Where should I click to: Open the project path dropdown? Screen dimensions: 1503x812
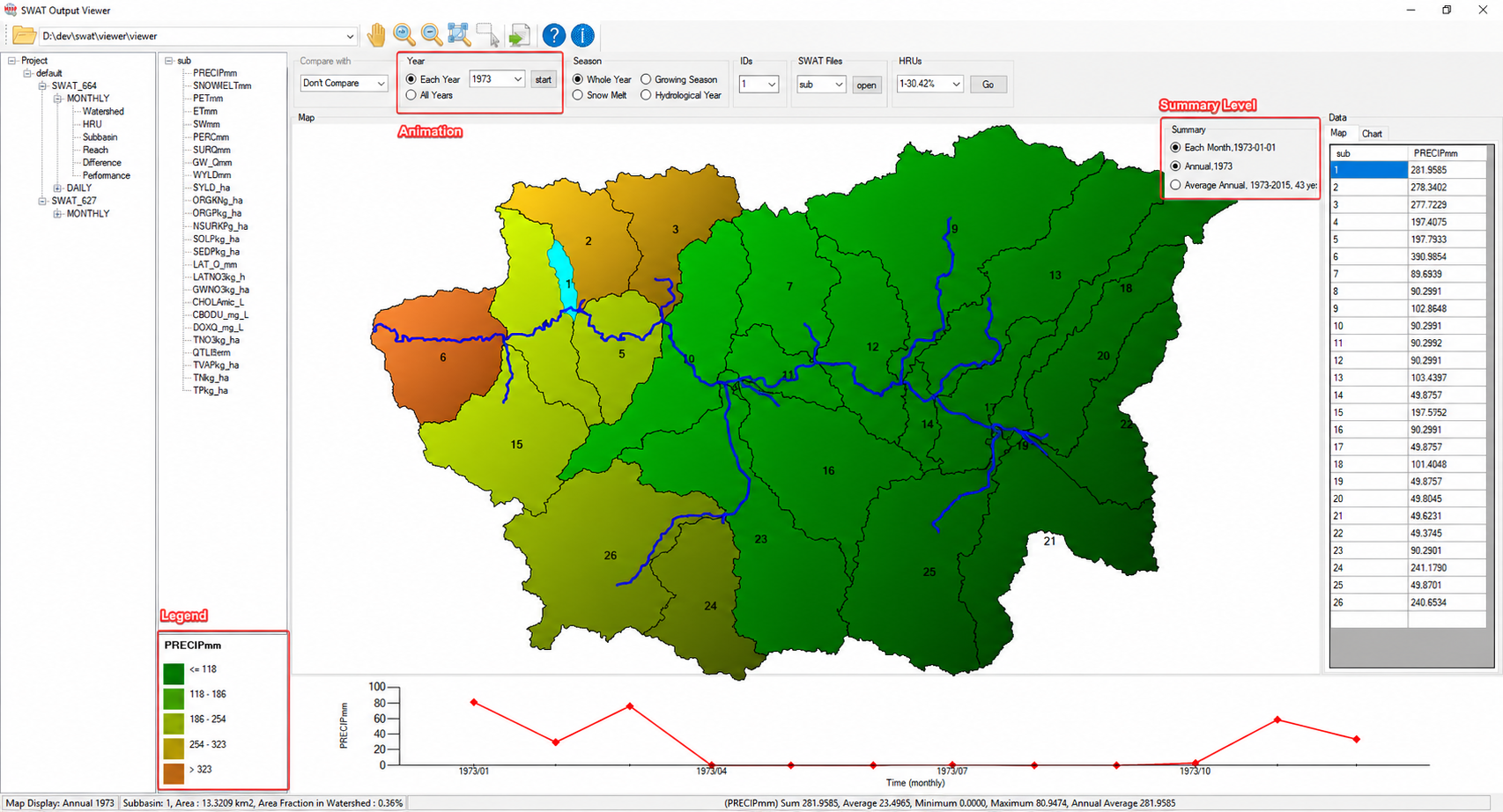[x=350, y=36]
